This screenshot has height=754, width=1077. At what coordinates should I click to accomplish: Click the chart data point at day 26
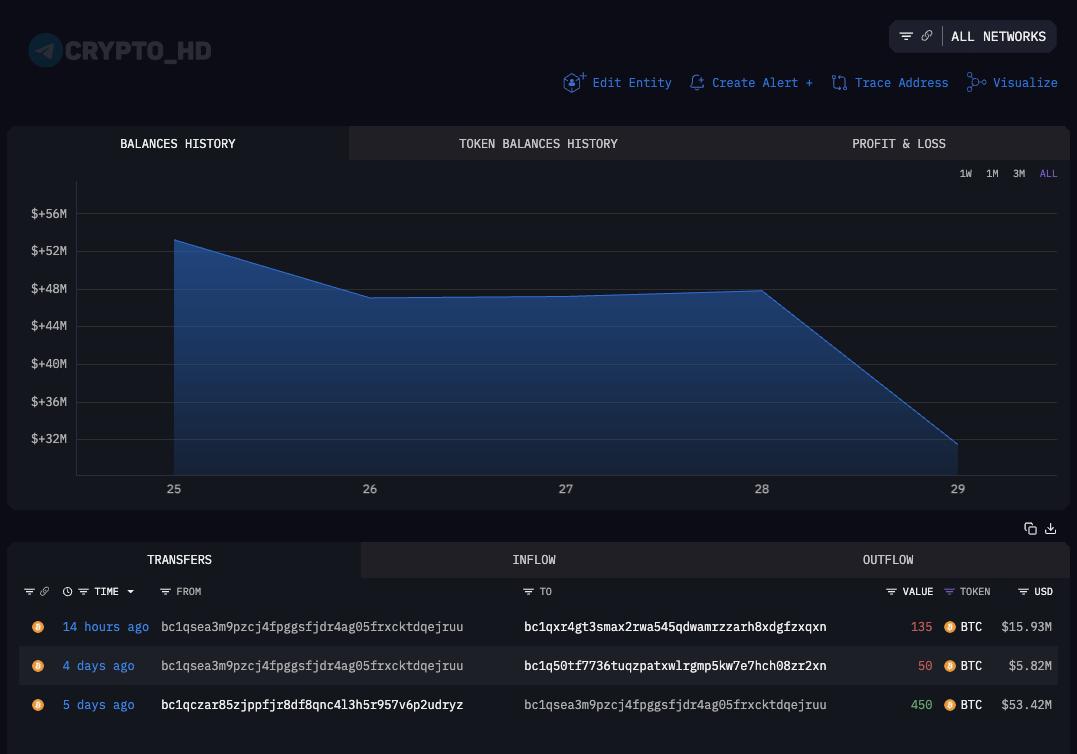[x=370, y=297]
